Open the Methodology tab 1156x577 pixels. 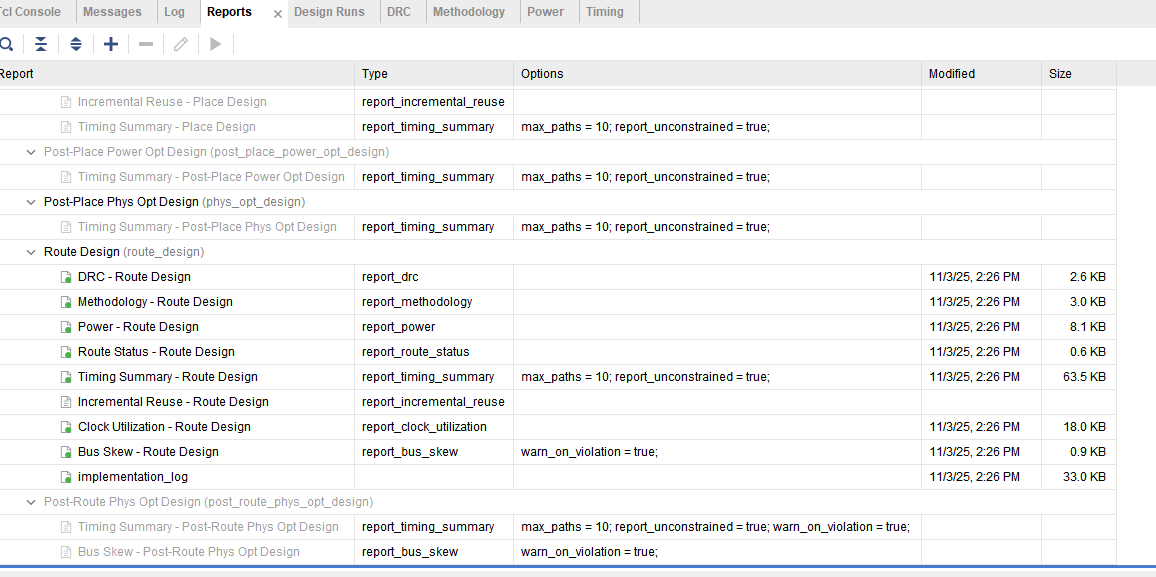point(469,12)
